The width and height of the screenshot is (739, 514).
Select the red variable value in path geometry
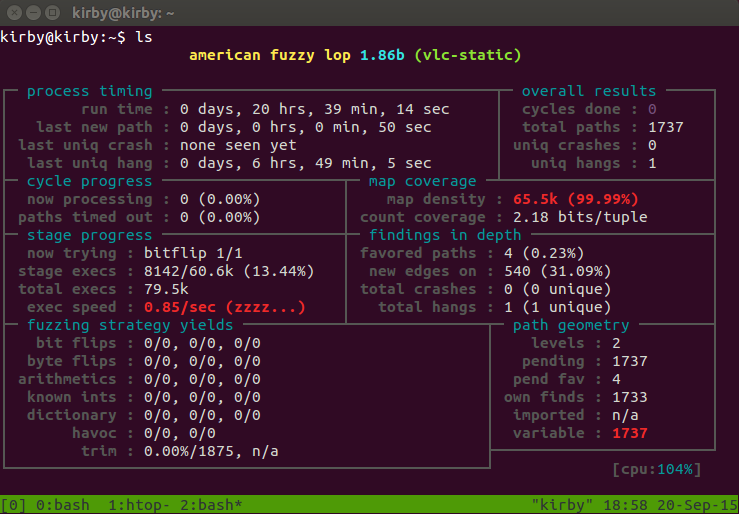click(x=629, y=433)
